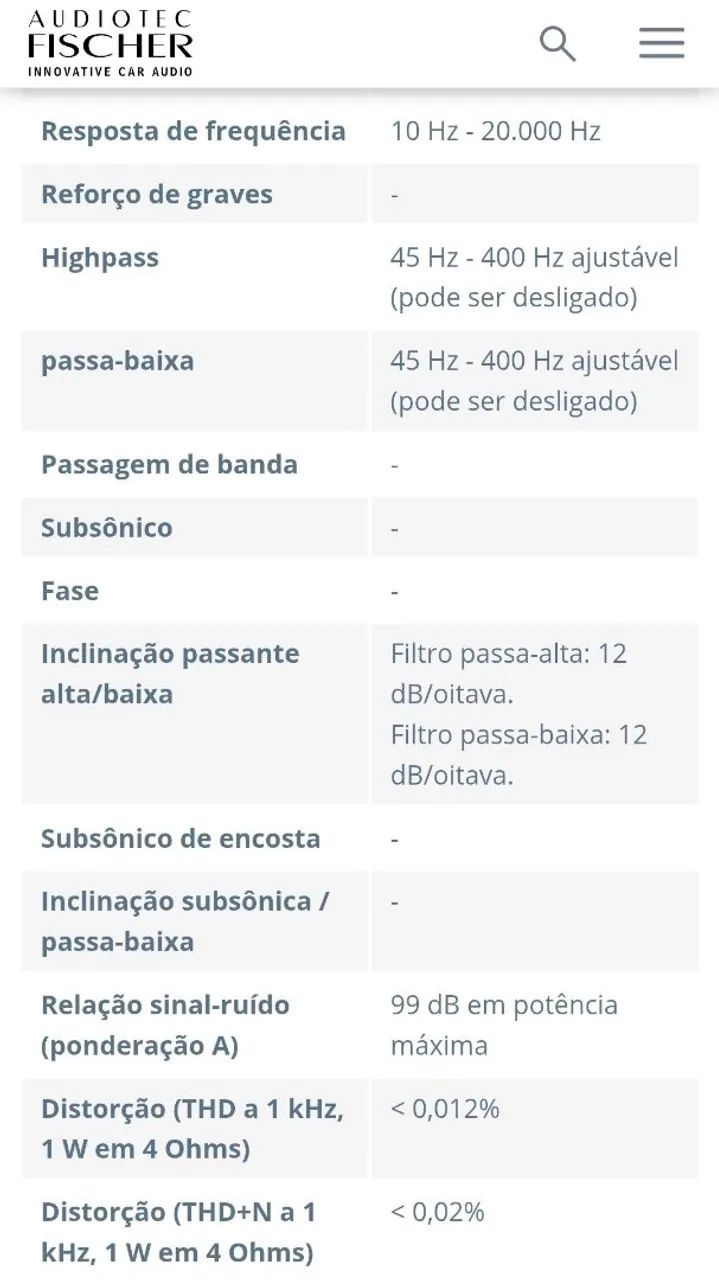
Task: Open the hamburger navigation menu
Action: coord(661,43)
